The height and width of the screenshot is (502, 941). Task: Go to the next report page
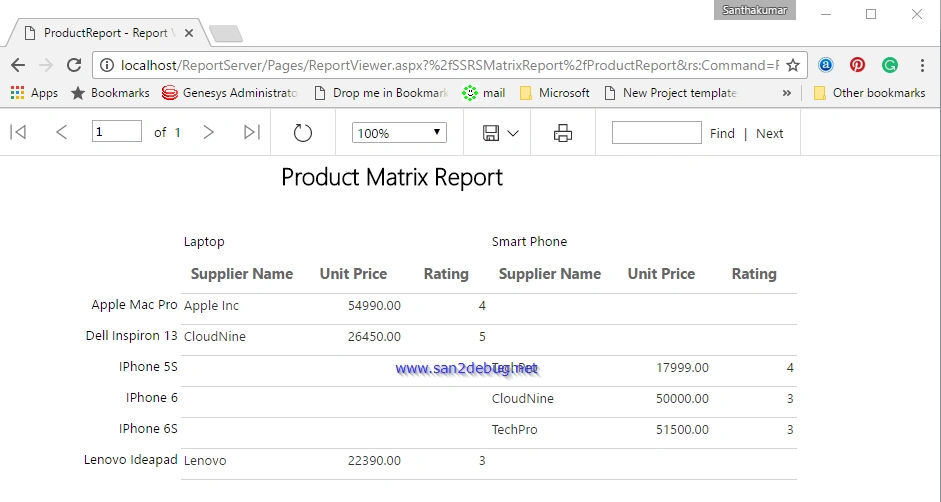click(x=208, y=132)
